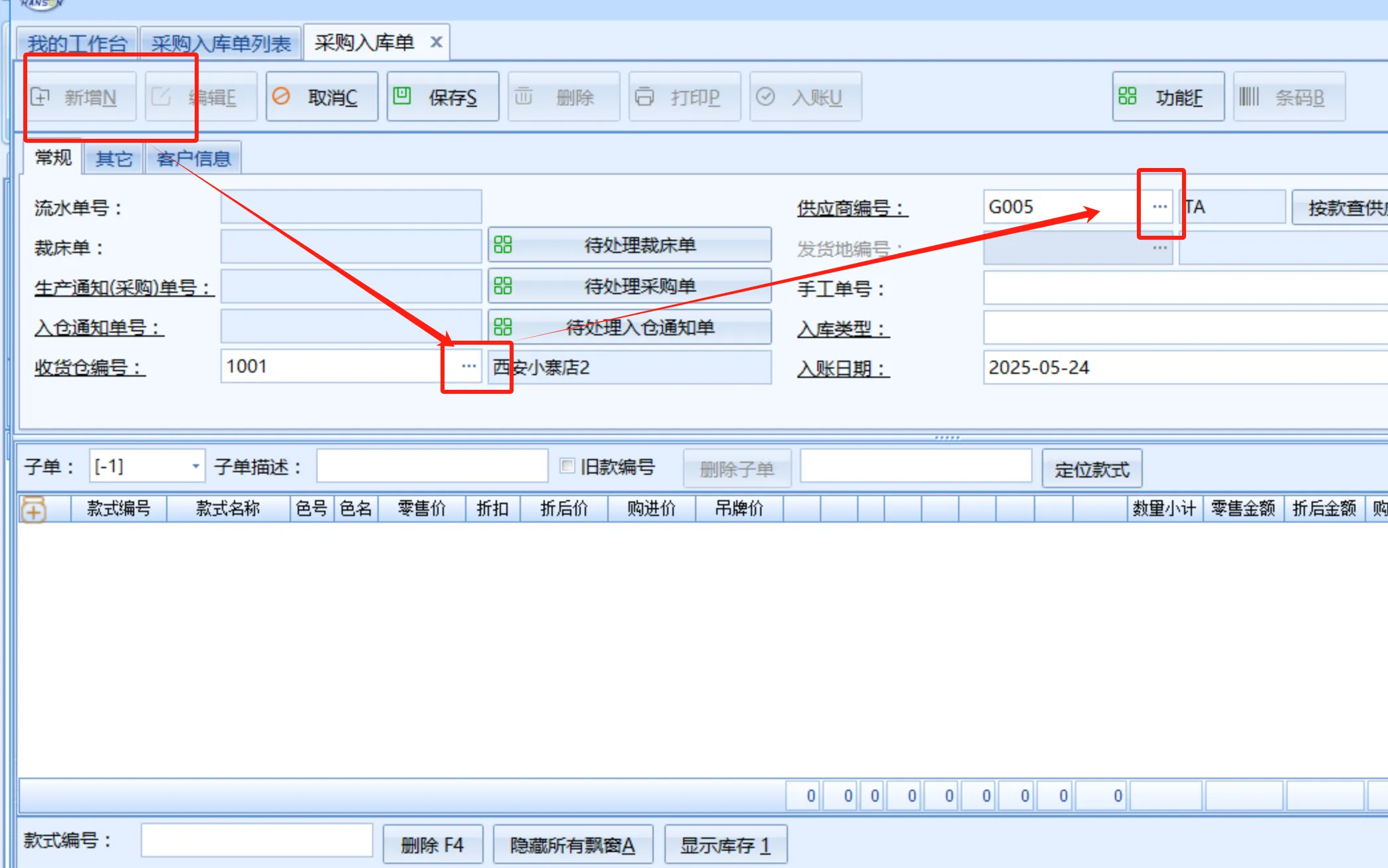Click the 取消C cancel toolbar button
Image resolution: width=1388 pixels, height=868 pixels.
pos(322,97)
